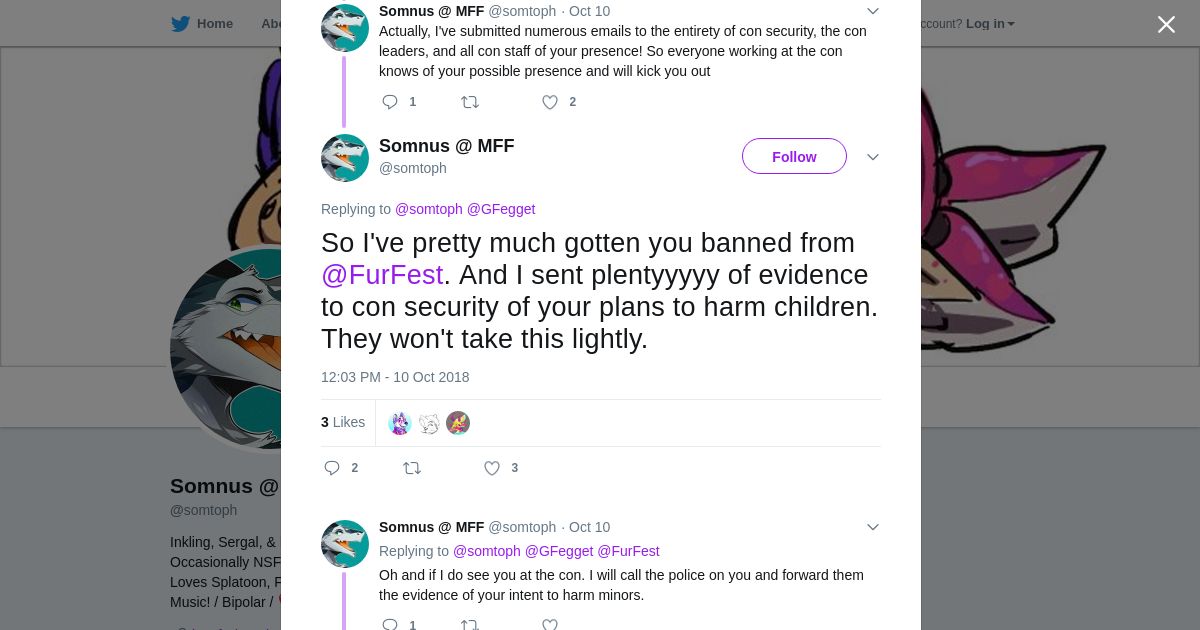Image resolution: width=1200 pixels, height=630 pixels.
Task: Open the main tweet's more options chevron
Action: 873,157
